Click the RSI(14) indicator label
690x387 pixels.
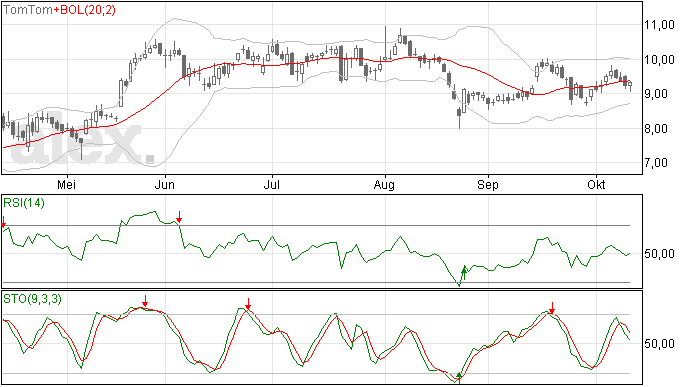pos(24,203)
